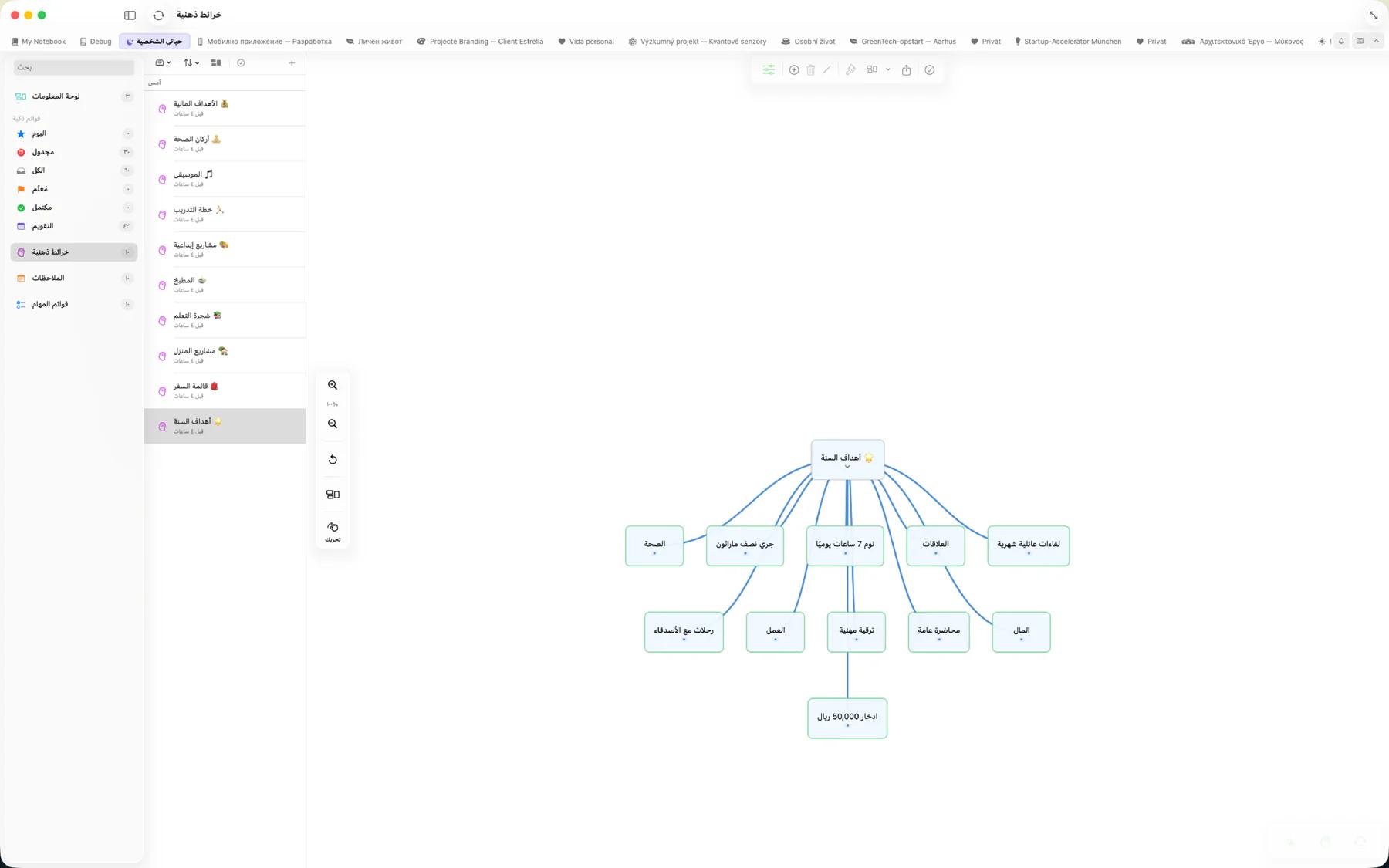Zoom in on the mind map canvas
Image resolution: width=1389 pixels, height=868 pixels.
coord(333,385)
